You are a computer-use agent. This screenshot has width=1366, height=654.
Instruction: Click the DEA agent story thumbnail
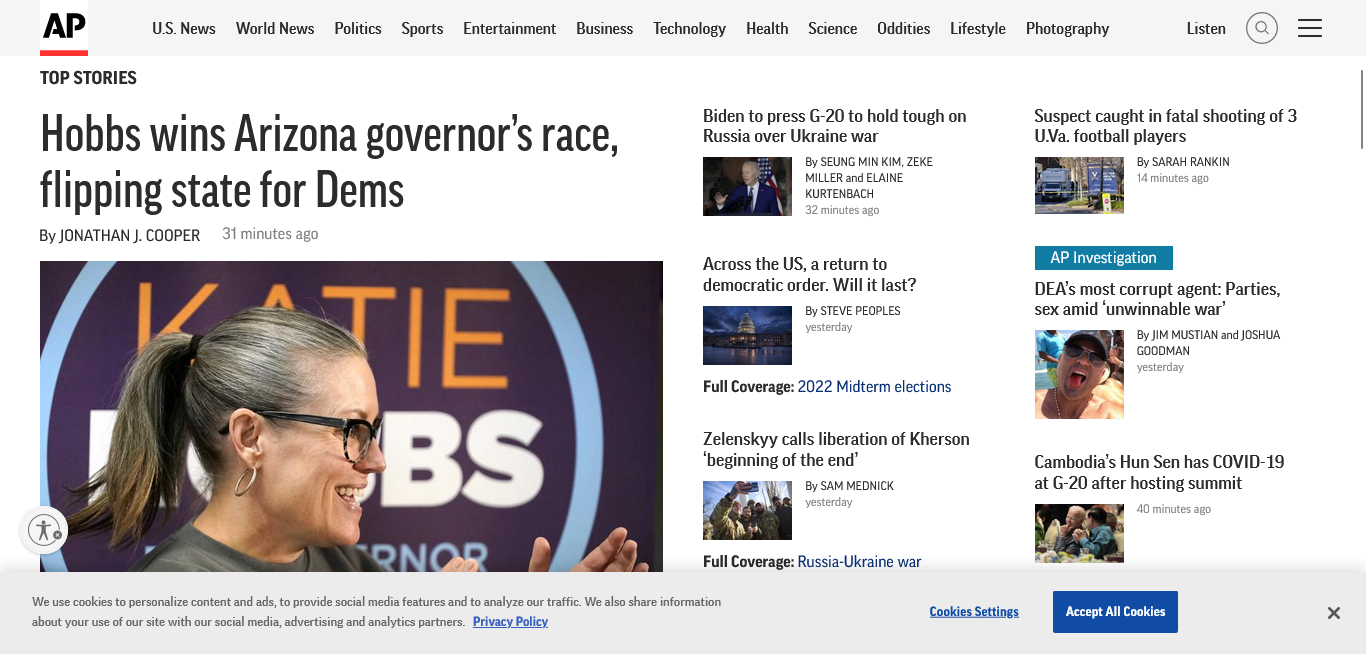pos(1079,374)
